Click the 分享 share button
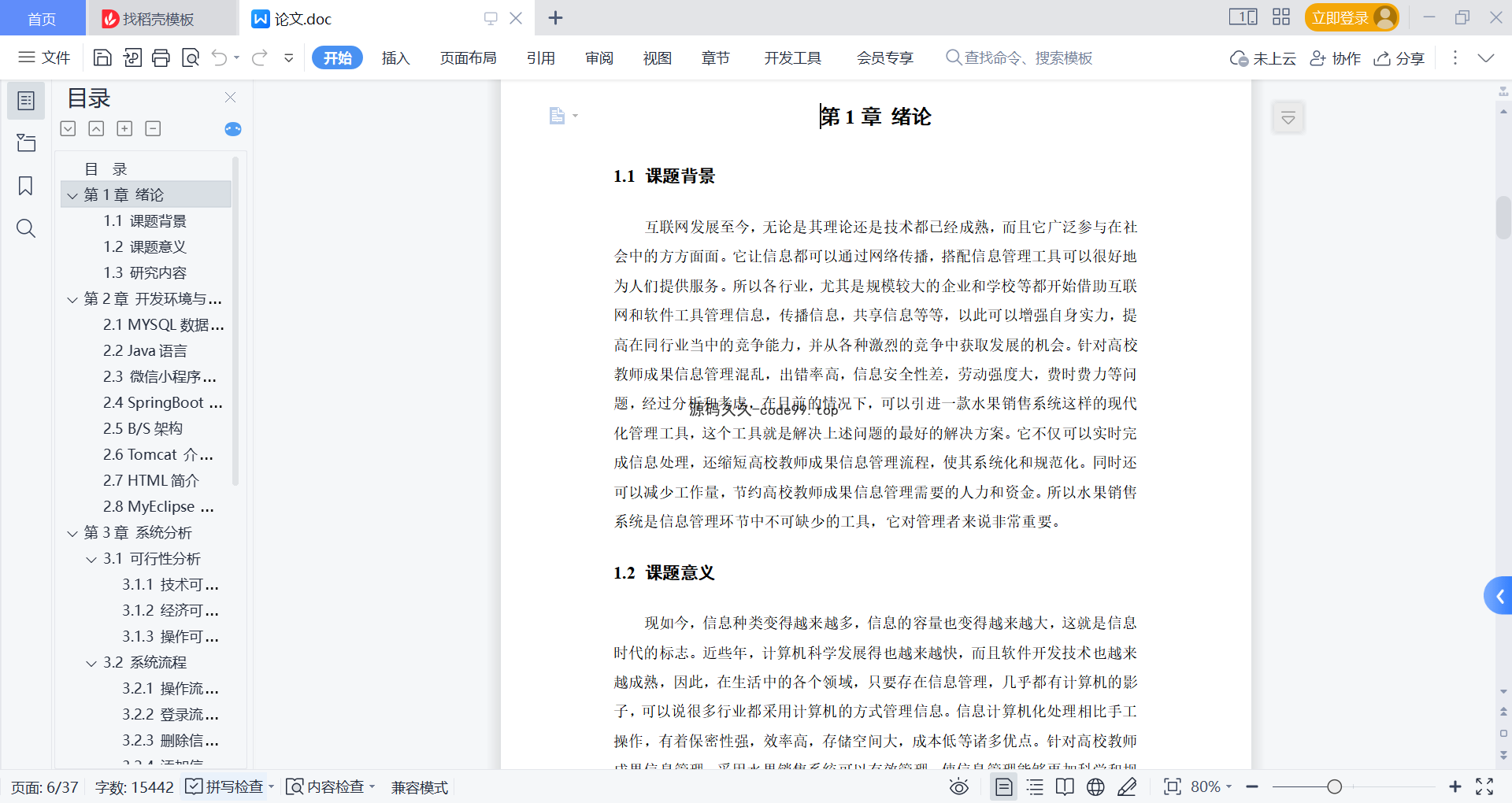Screen dimensions: 1512x803 (x=1399, y=58)
